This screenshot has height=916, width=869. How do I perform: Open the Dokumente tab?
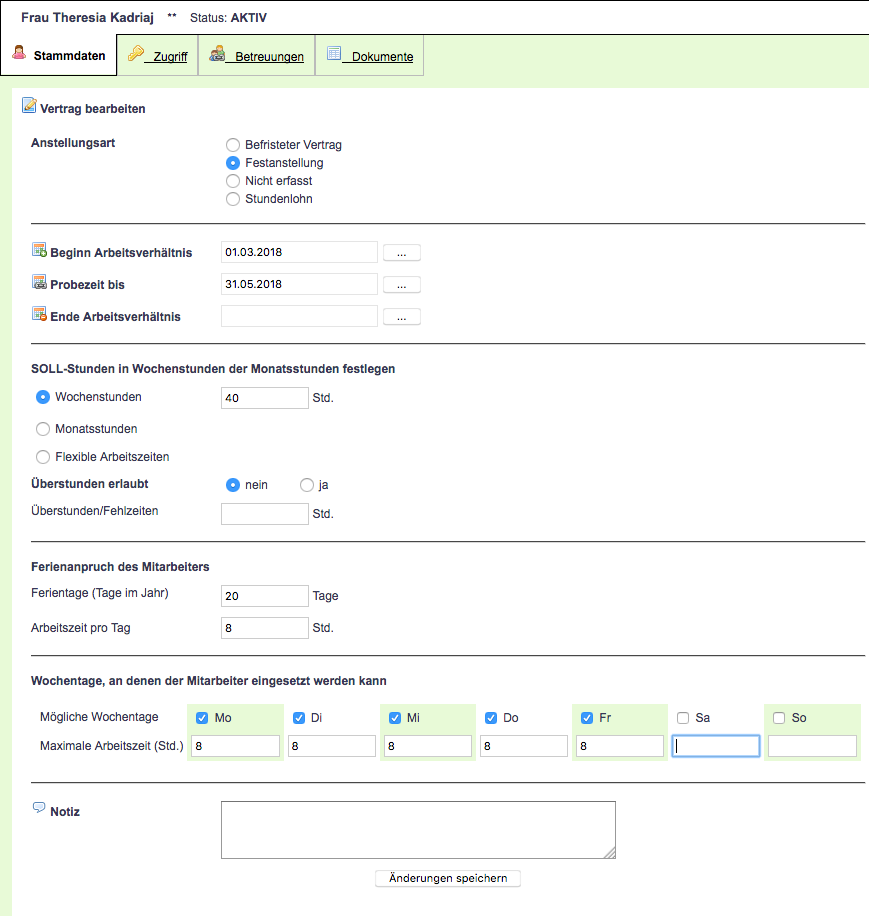tap(370, 56)
